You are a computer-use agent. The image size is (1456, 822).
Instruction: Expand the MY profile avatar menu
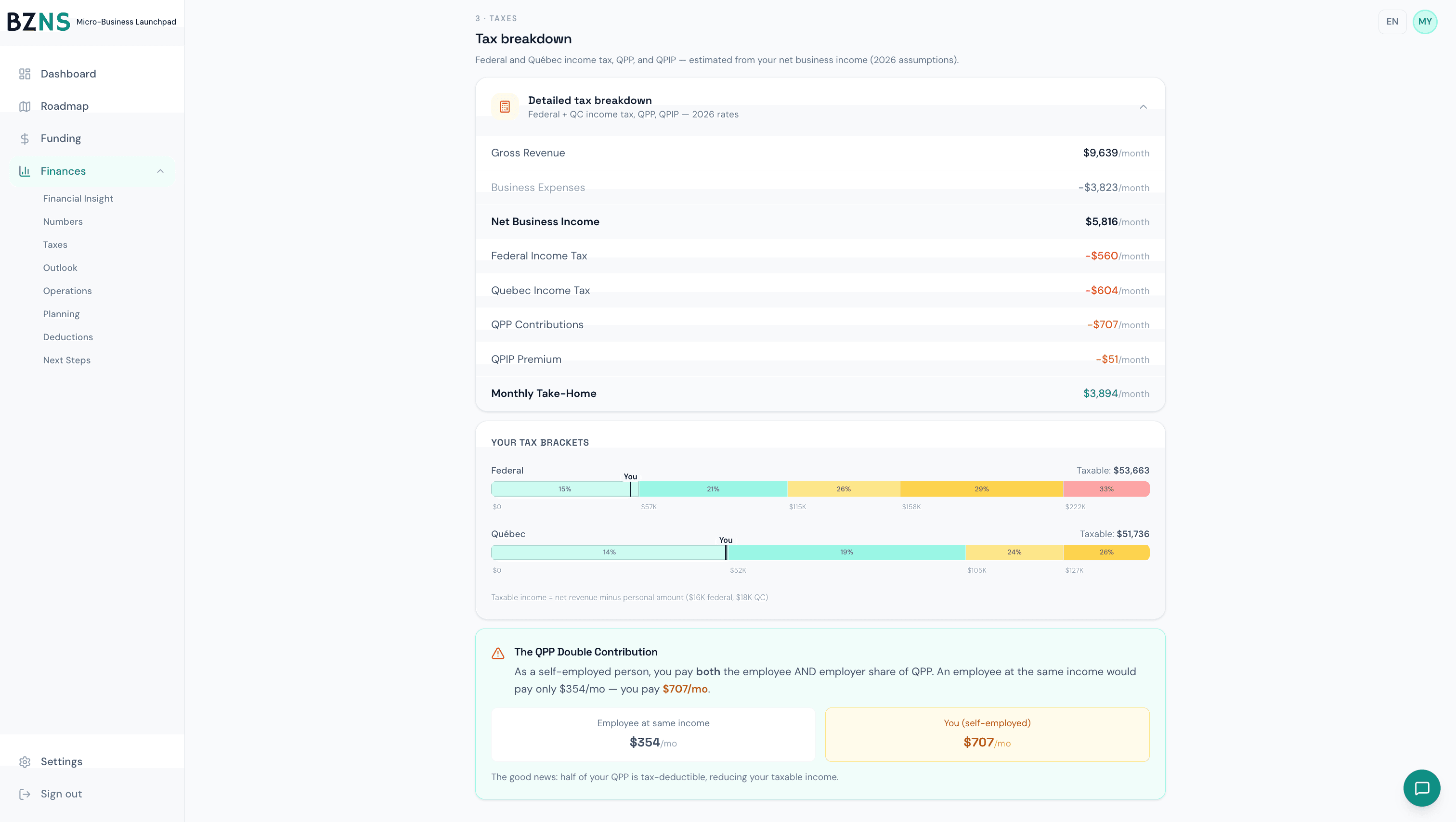[1425, 22]
